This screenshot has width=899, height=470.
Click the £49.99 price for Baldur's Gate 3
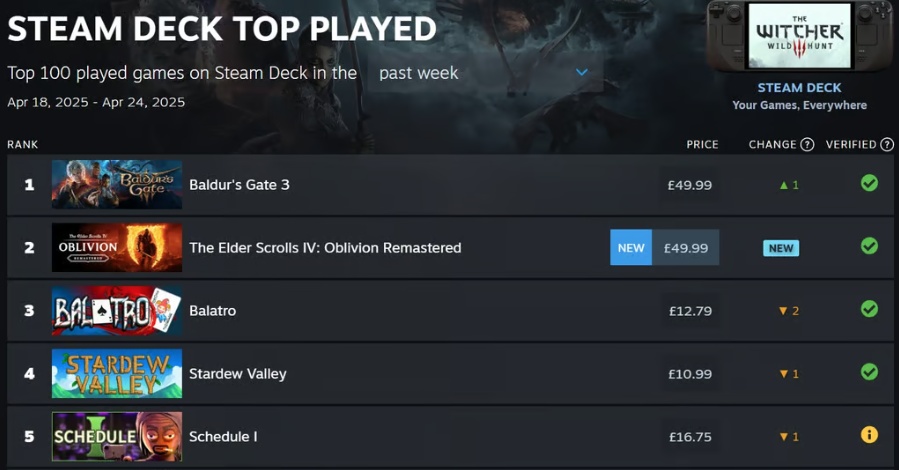point(690,185)
